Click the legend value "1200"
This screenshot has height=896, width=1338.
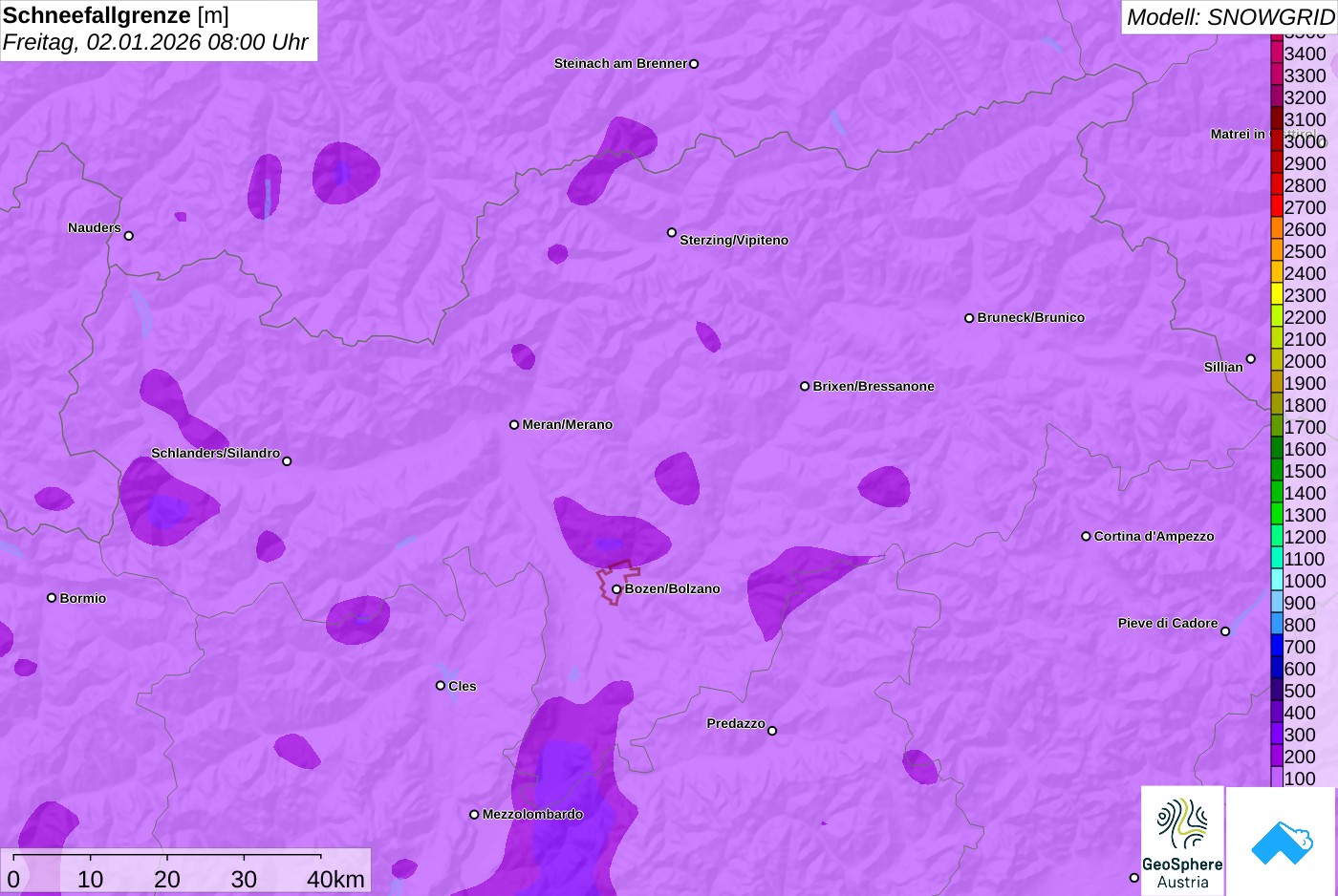click(1306, 537)
